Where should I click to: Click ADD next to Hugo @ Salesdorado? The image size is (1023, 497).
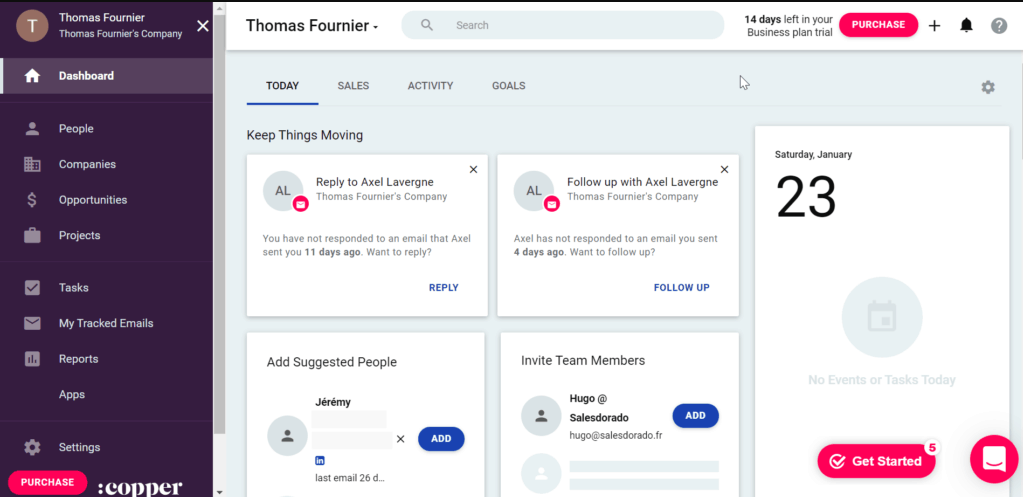coord(695,415)
